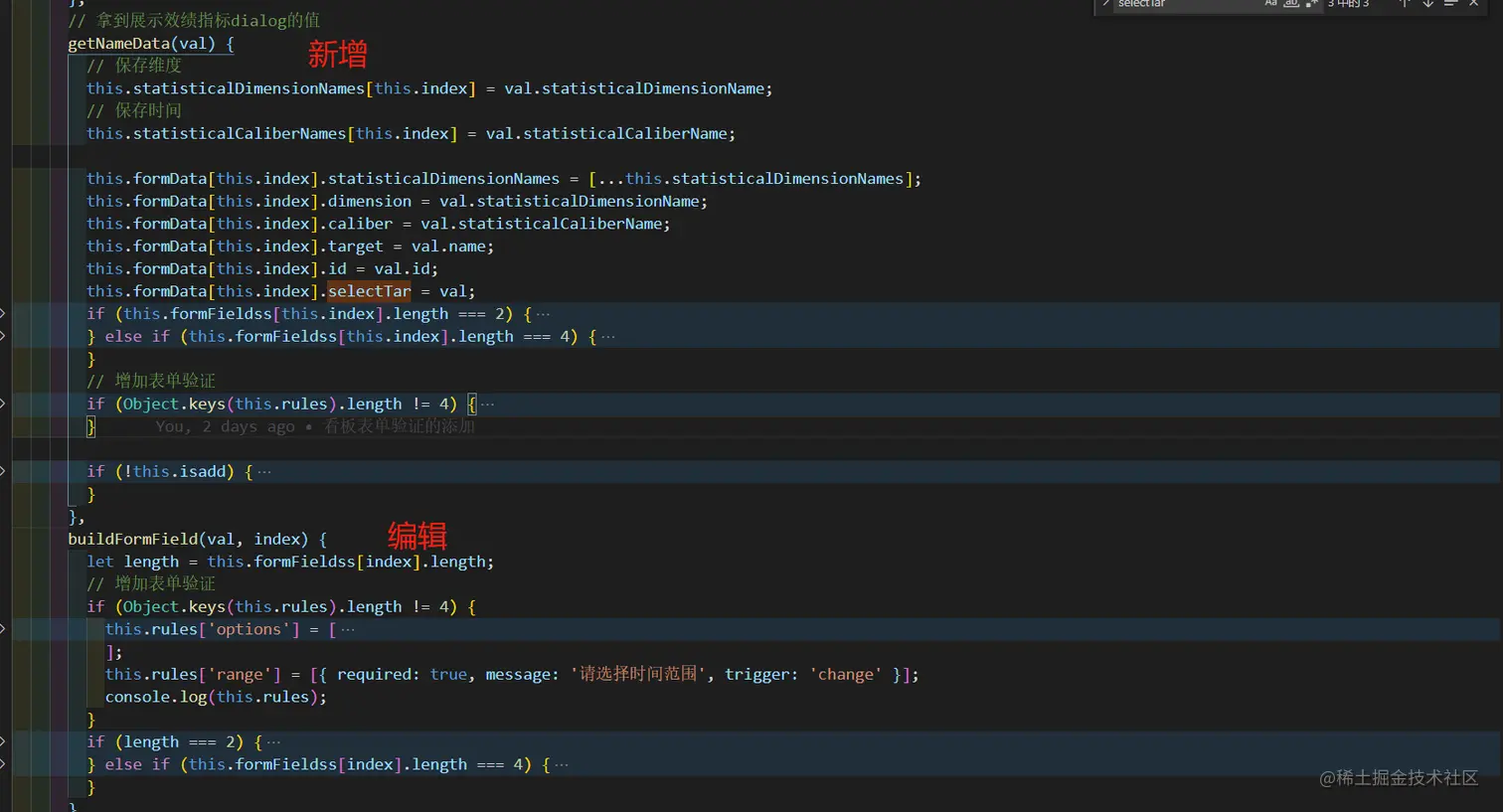The height and width of the screenshot is (812, 1503).
Task: Click the '3 中的 3' match count
Action: (x=1348, y=3)
